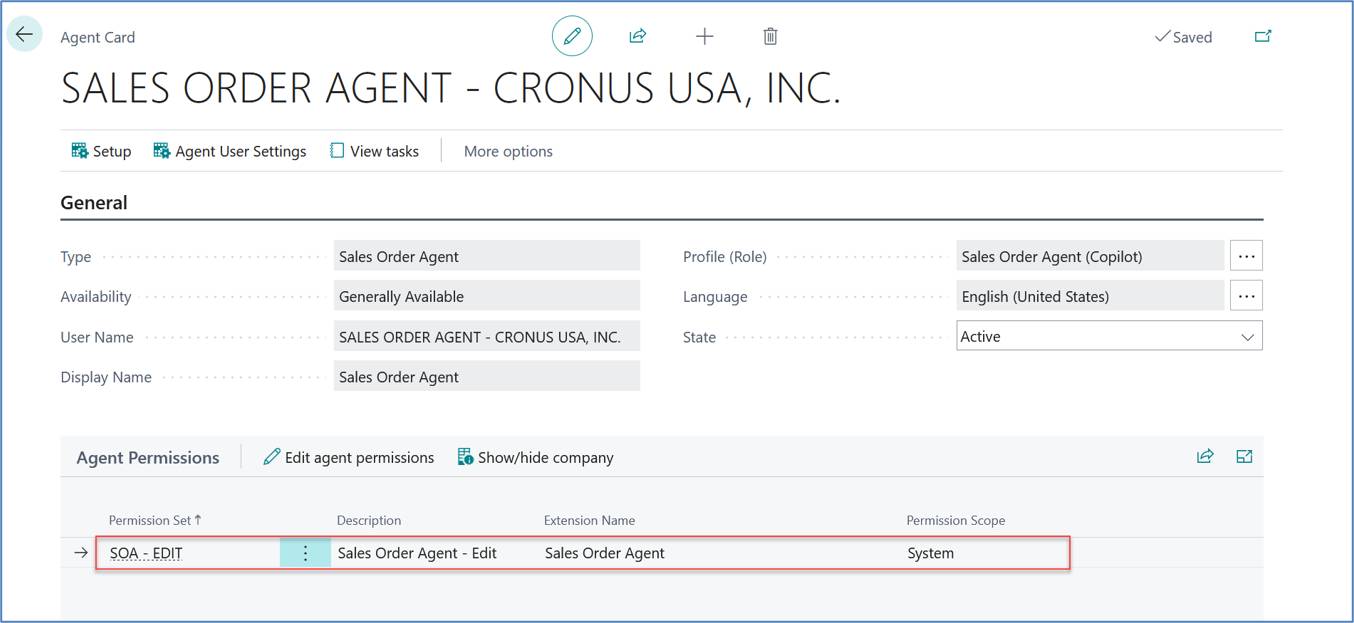Open the card in a new window
The height and width of the screenshot is (623, 1354).
(1263, 36)
